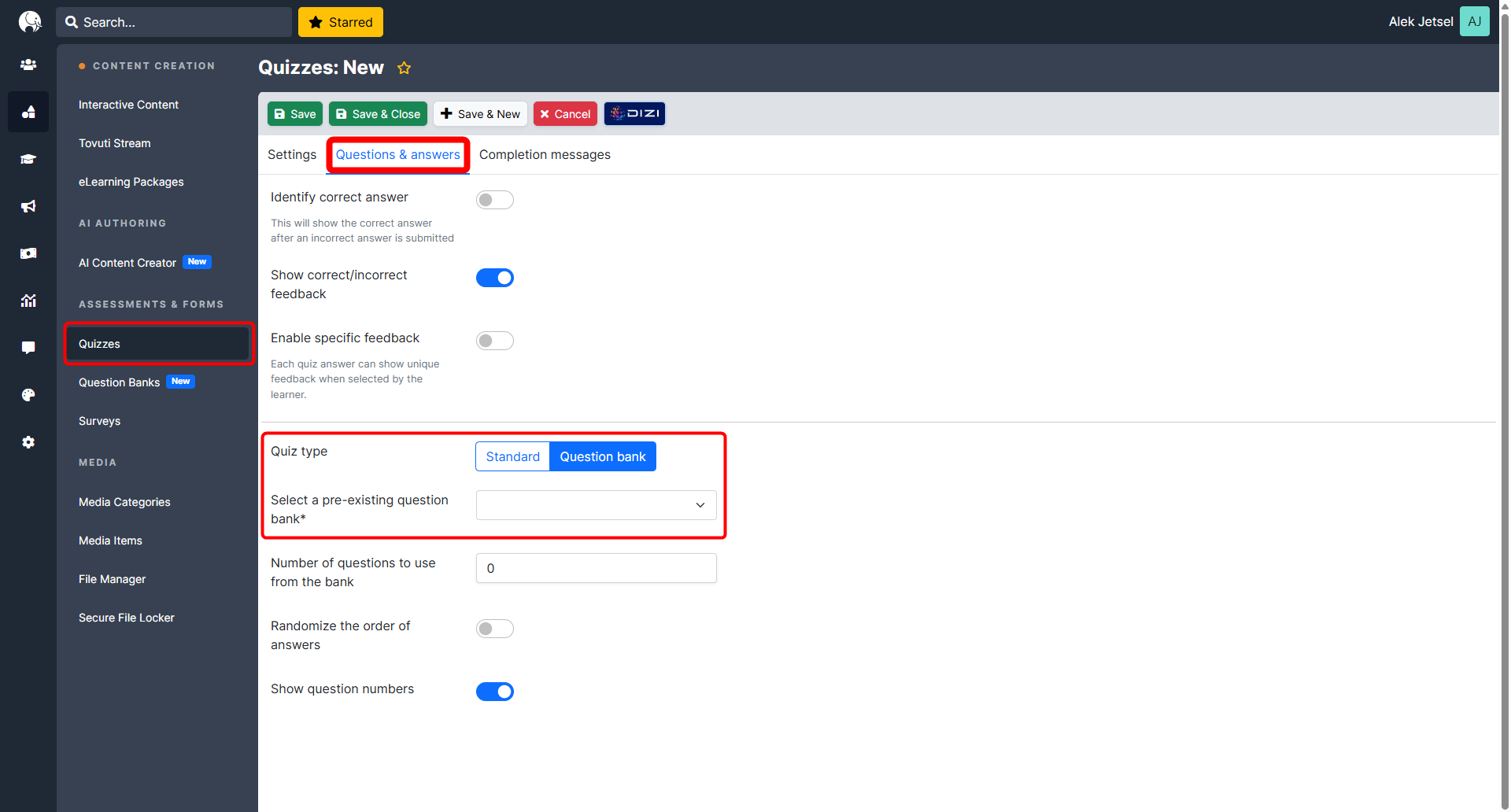The image size is (1511, 812).
Task: Switch to Questions & answers tab
Action: 398,154
